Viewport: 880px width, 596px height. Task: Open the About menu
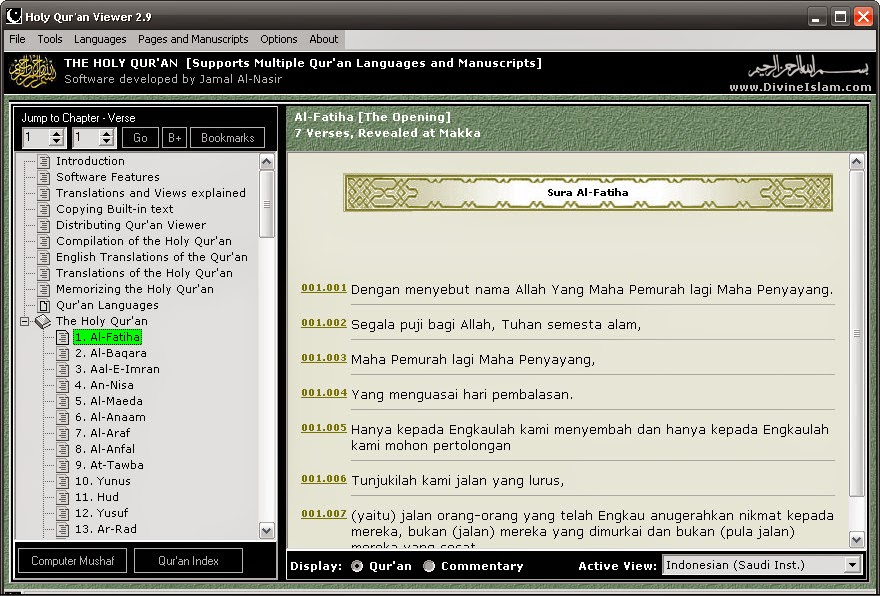(x=324, y=39)
